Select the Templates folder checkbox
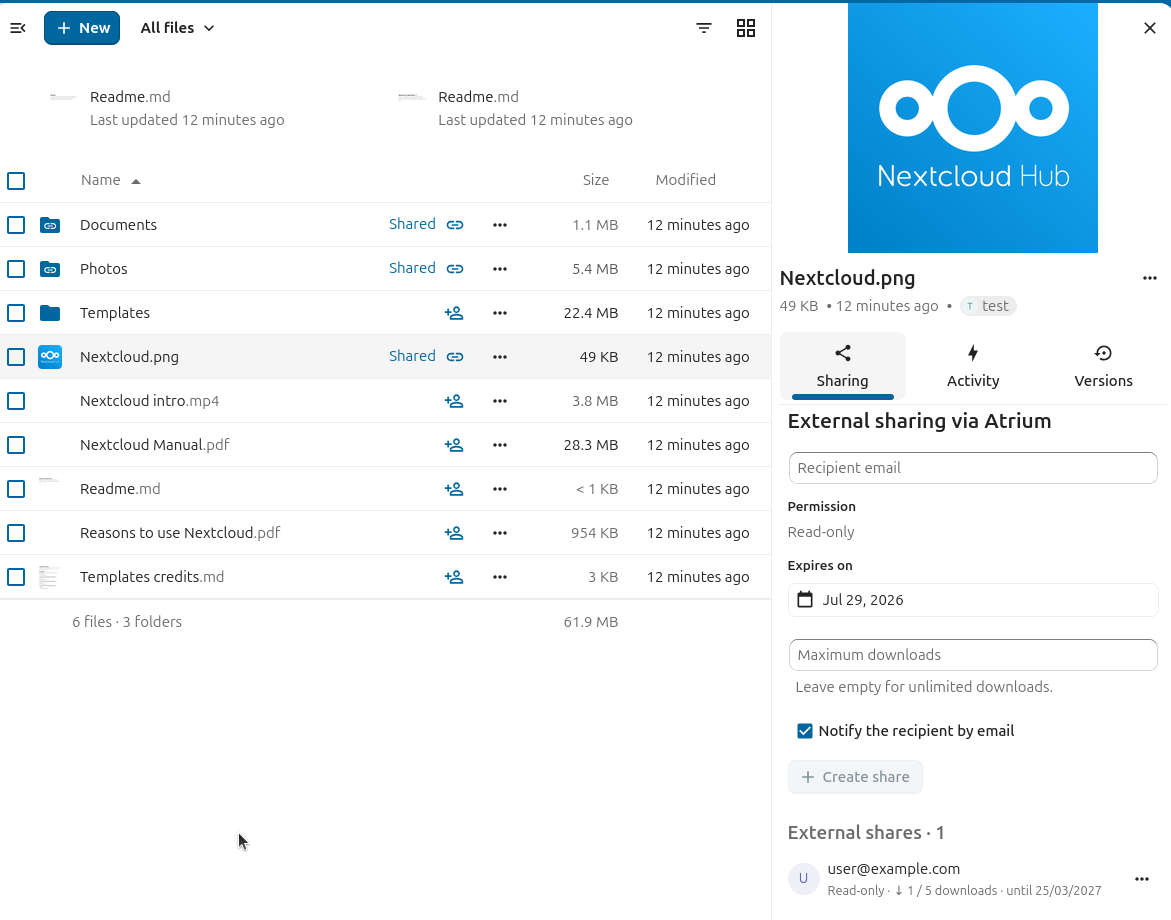This screenshot has height=920, width=1171. (16, 313)
